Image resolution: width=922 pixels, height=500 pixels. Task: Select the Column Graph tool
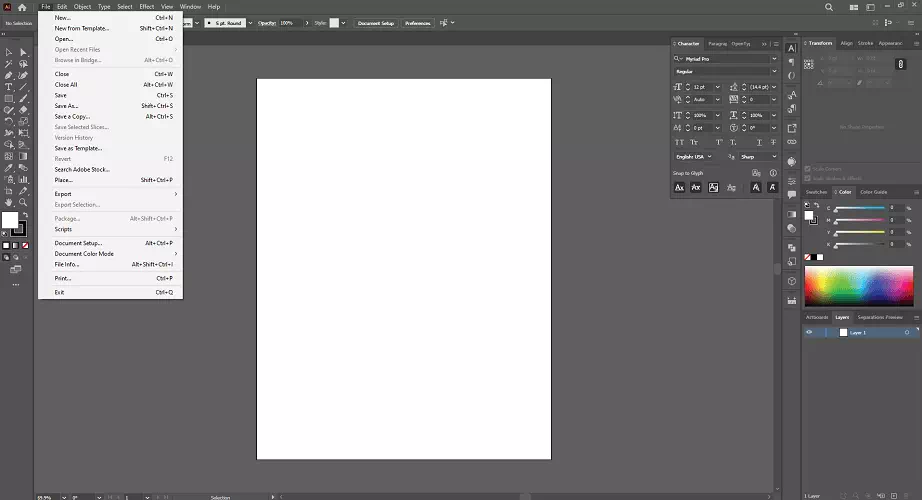pos(24,179)
